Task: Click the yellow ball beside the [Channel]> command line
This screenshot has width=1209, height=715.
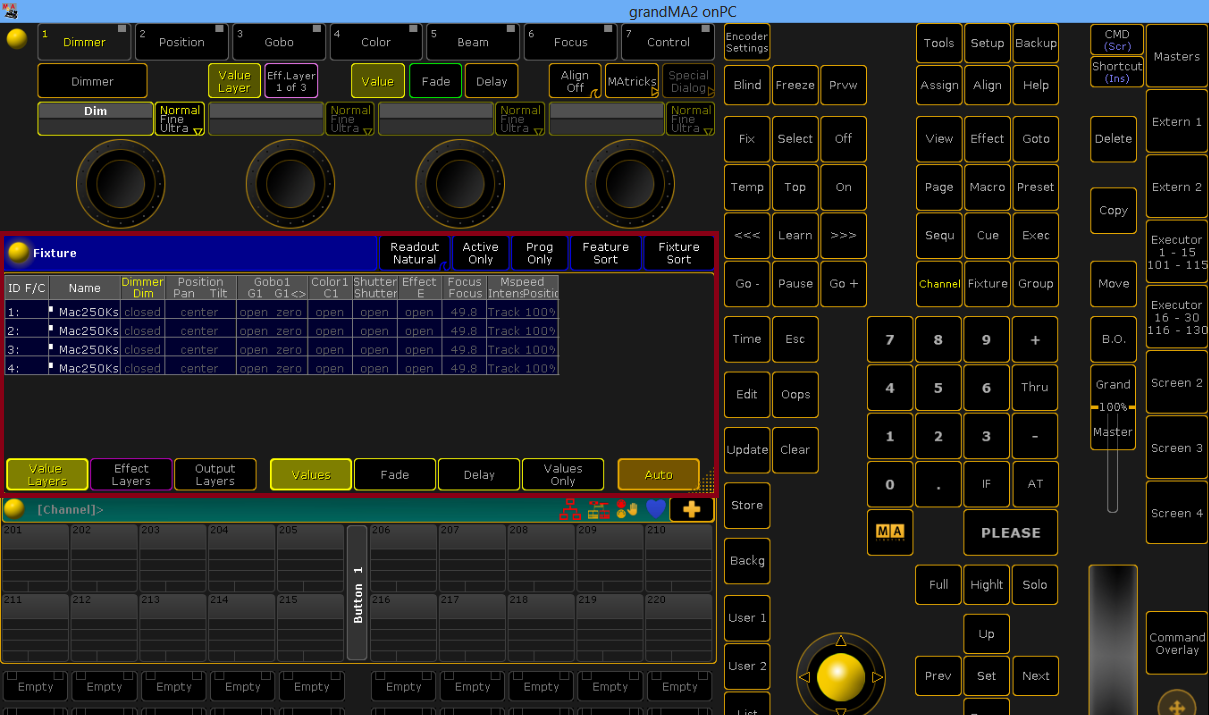Action: tap(14, 509)
